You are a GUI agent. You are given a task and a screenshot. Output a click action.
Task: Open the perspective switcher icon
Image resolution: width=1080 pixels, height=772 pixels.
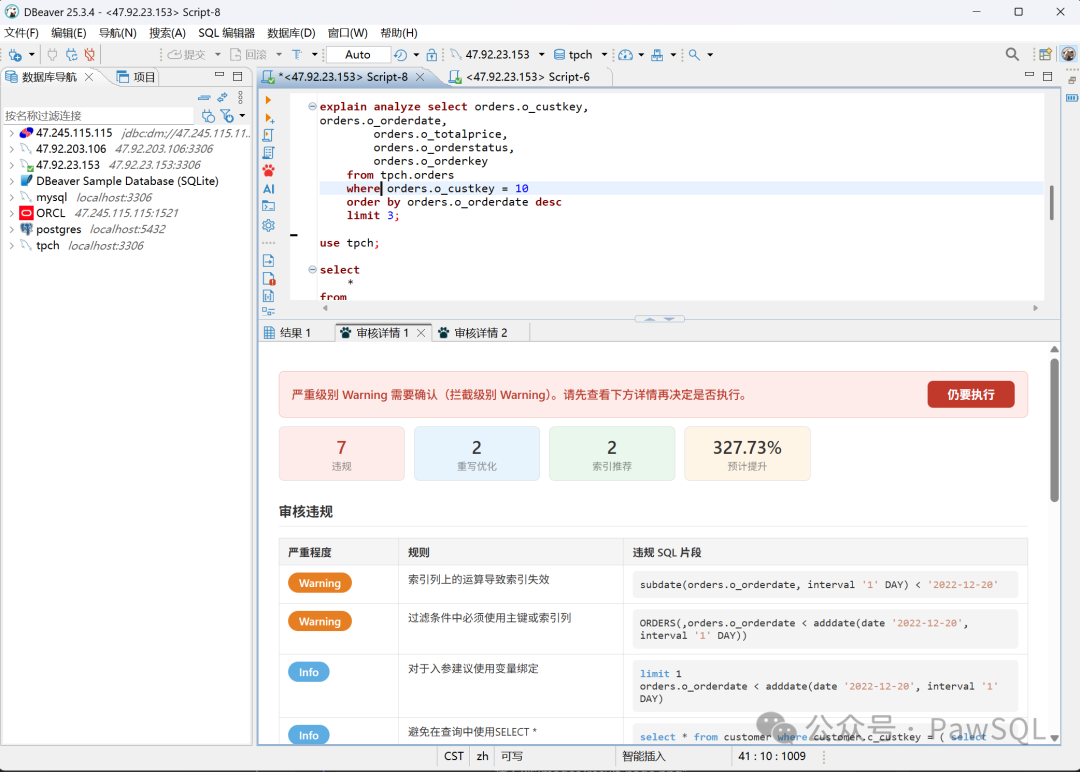pos(1045,54)
